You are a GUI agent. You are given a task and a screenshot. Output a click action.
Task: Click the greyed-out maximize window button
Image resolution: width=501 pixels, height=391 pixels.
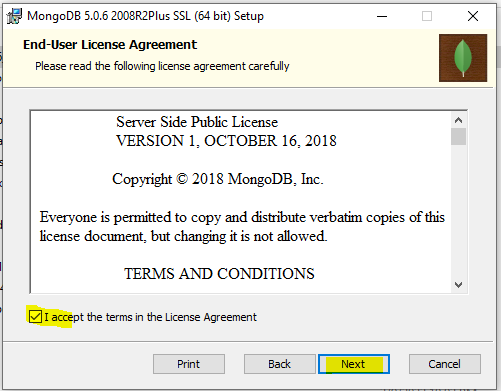pos(427,16)
